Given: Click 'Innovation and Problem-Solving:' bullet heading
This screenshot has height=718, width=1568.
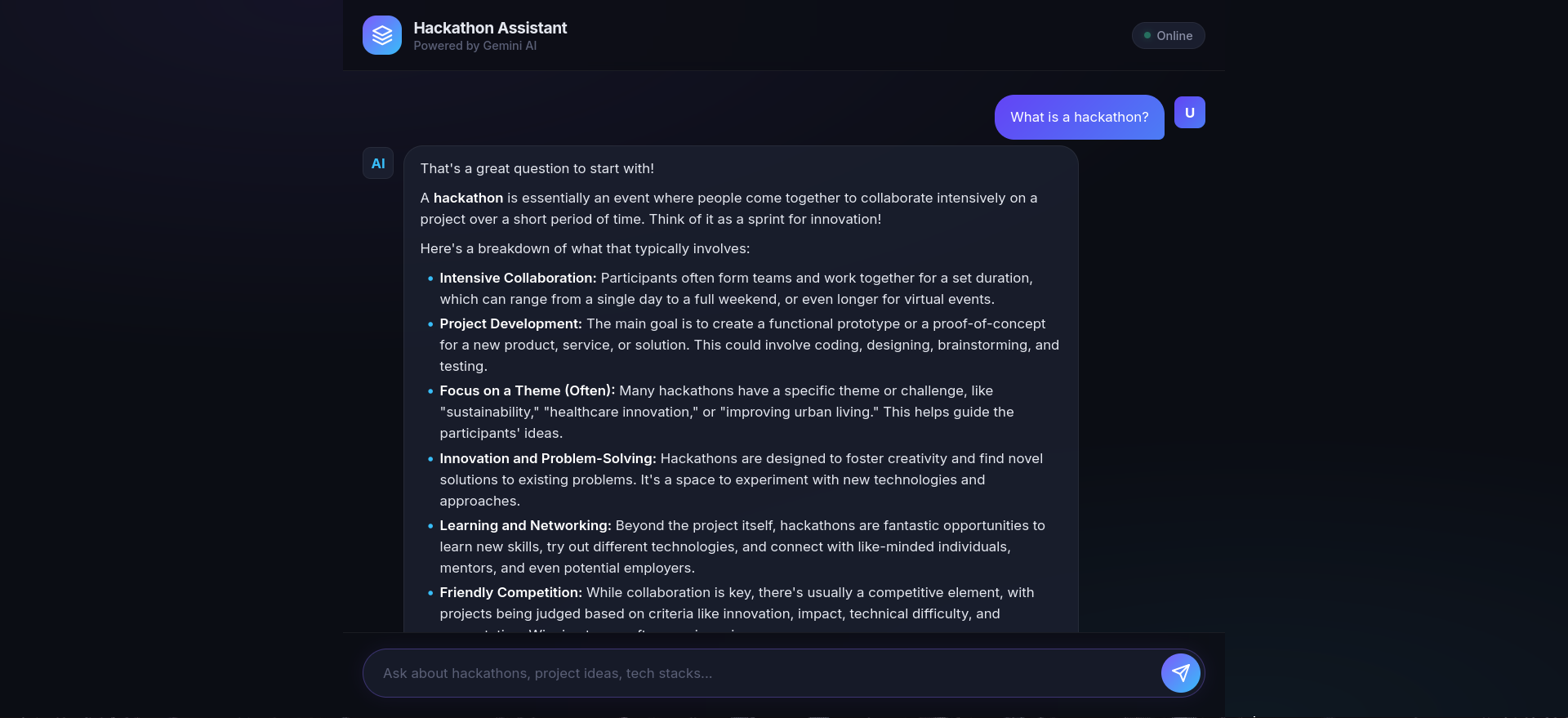Looking at the screenshot, I should click(x=547, y=459).
